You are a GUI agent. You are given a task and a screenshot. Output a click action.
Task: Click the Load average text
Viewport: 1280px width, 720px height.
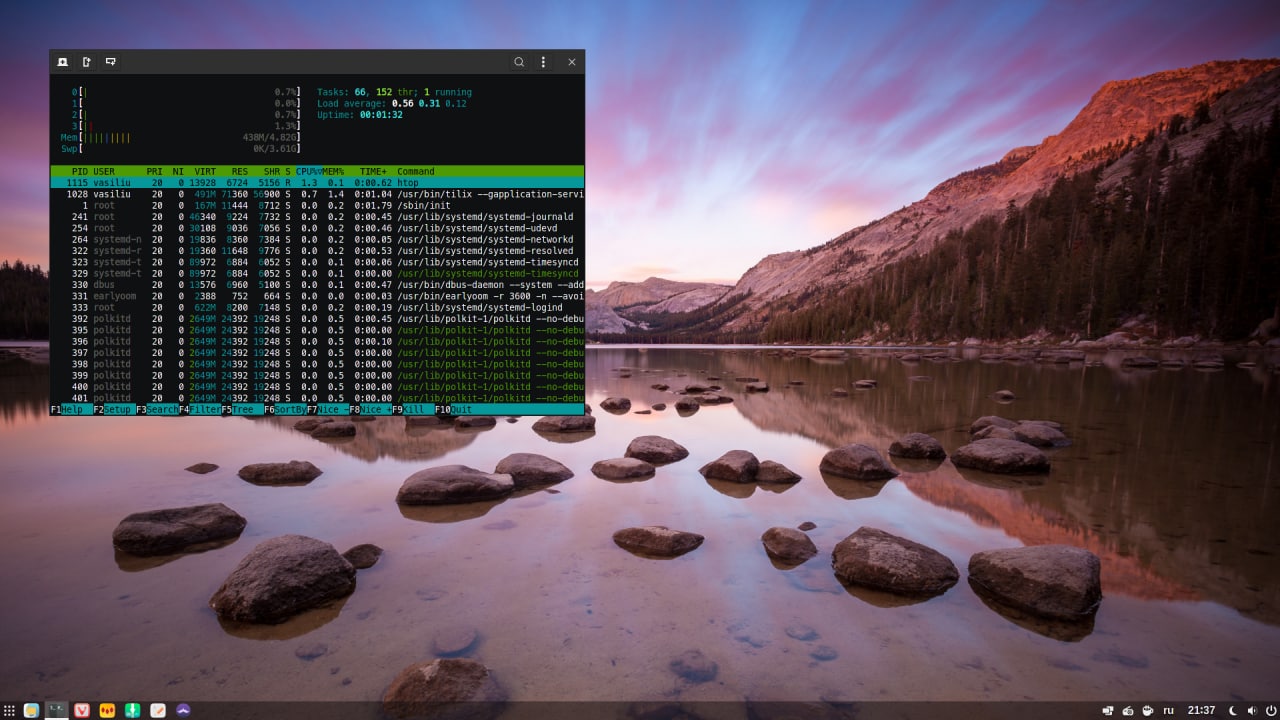point(392,103)
